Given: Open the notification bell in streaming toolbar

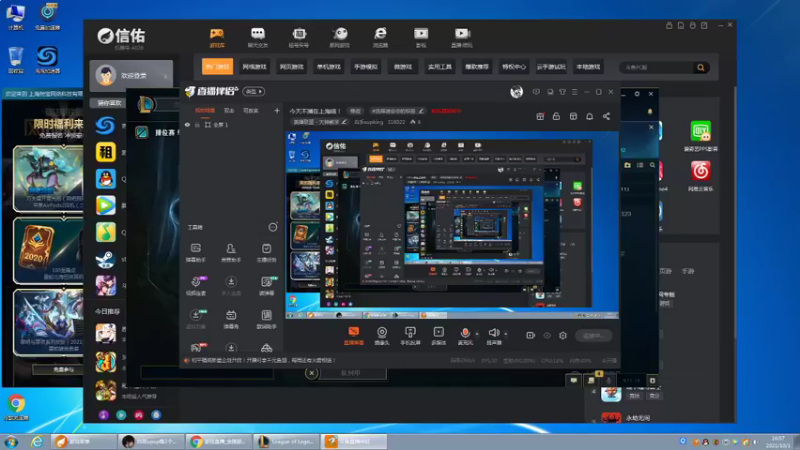Looking at the screenshot, I should (x=589, y=116).
